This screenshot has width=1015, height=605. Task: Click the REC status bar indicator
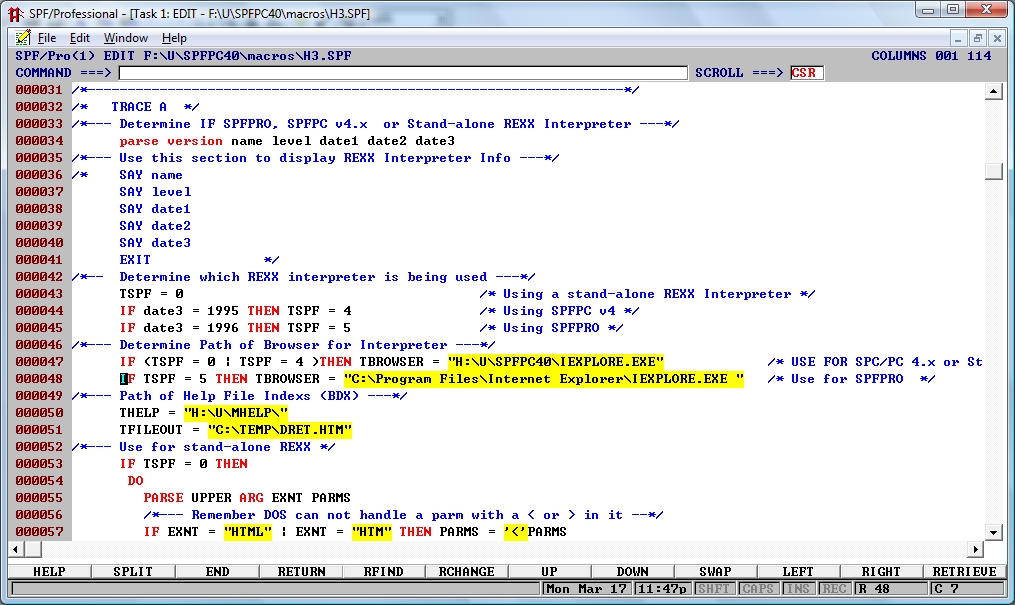point(833,589)
